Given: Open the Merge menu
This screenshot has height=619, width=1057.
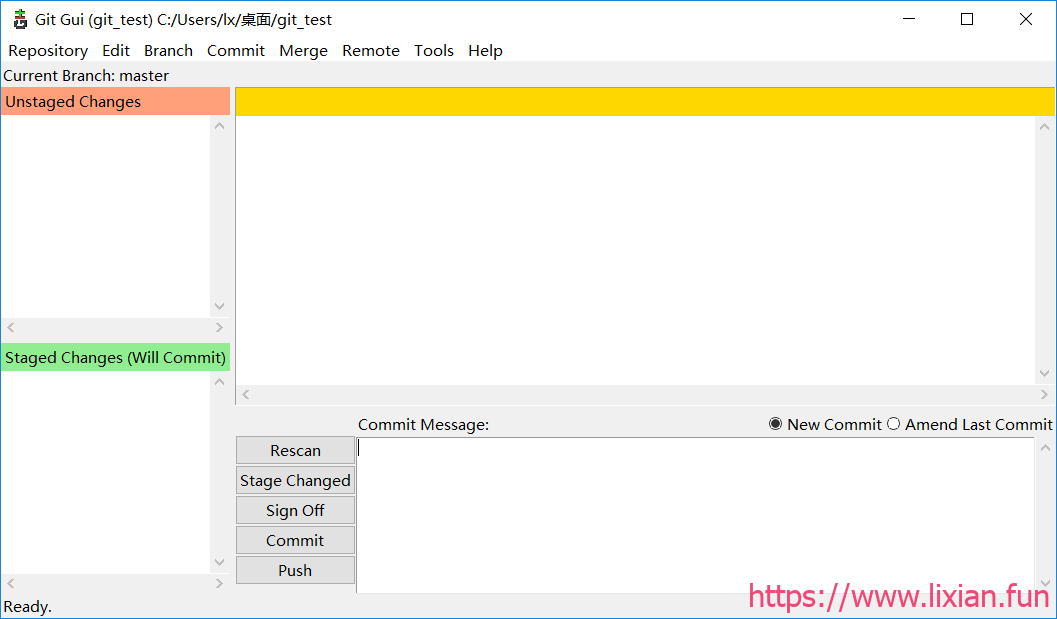Looking at the screenshot, I should [303, 51].
